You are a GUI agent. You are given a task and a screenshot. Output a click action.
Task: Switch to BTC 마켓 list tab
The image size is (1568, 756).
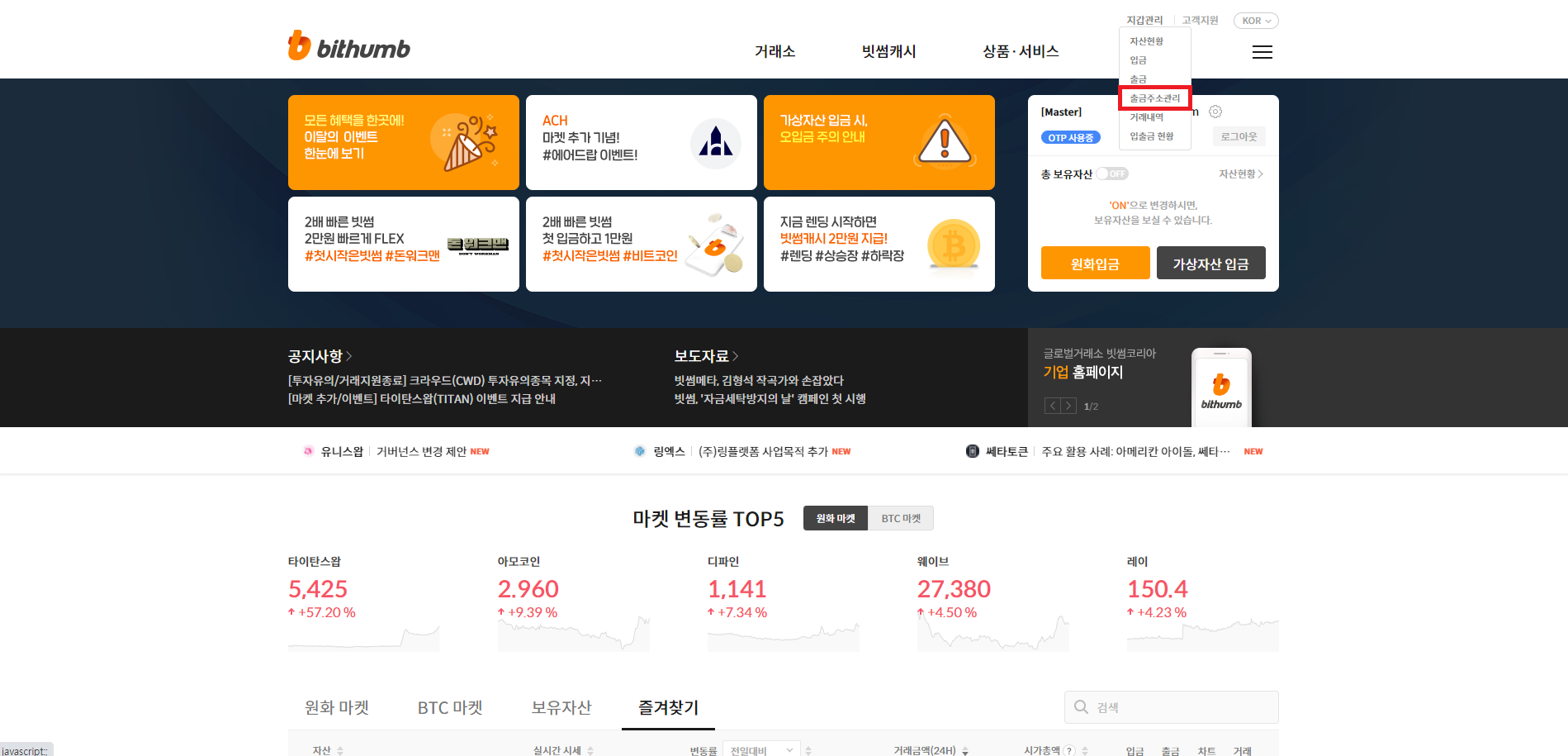450,707
